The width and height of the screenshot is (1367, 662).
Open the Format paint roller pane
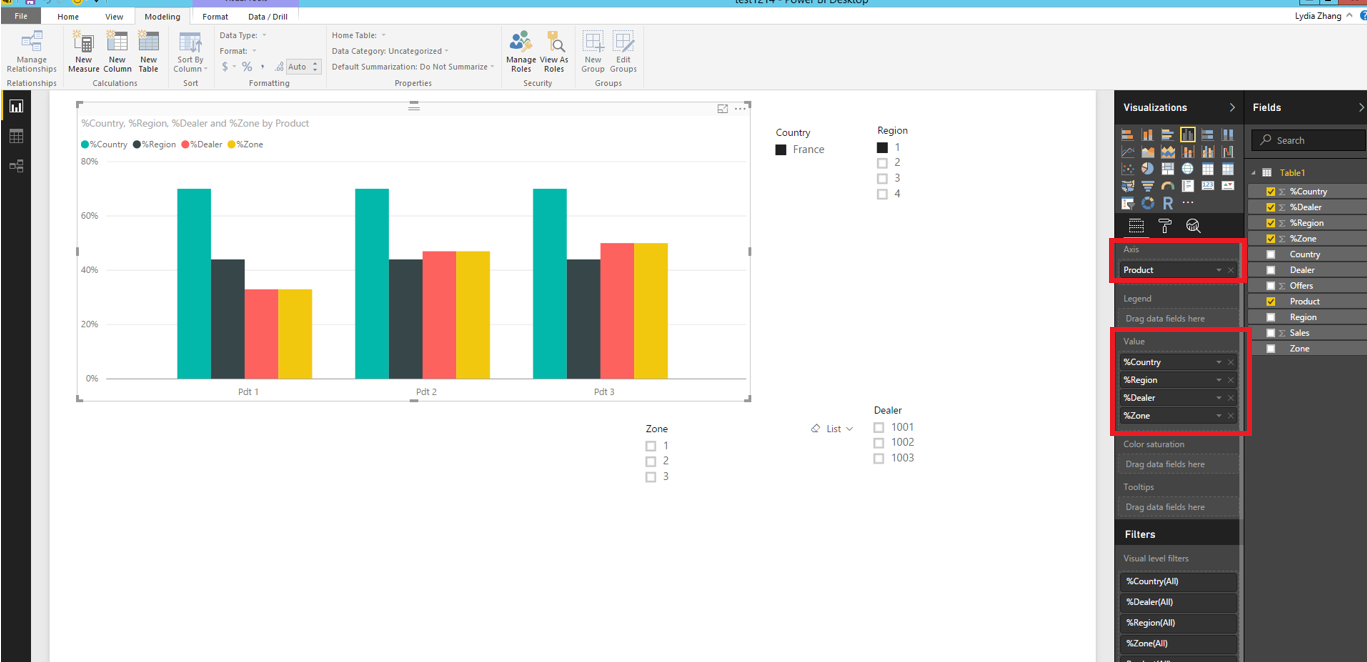[1165, 226]
